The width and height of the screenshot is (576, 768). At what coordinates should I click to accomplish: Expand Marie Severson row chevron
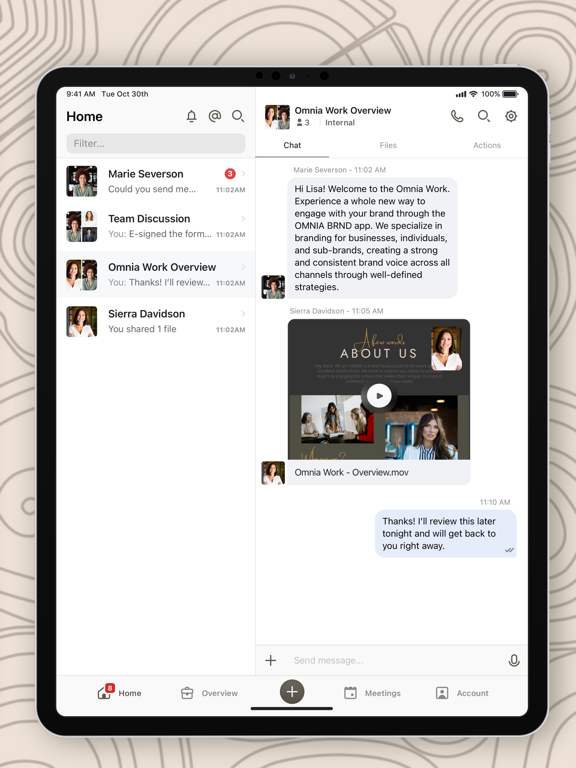click(243, 173)
